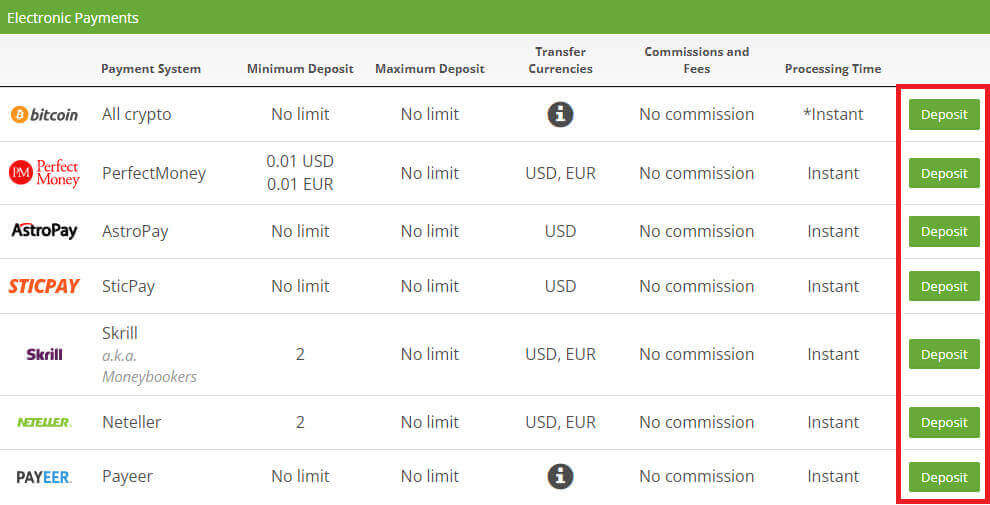This screenshot has width=990, height=505.
Task: Click the Perfect Money logo
Action: tap(44, 173)
